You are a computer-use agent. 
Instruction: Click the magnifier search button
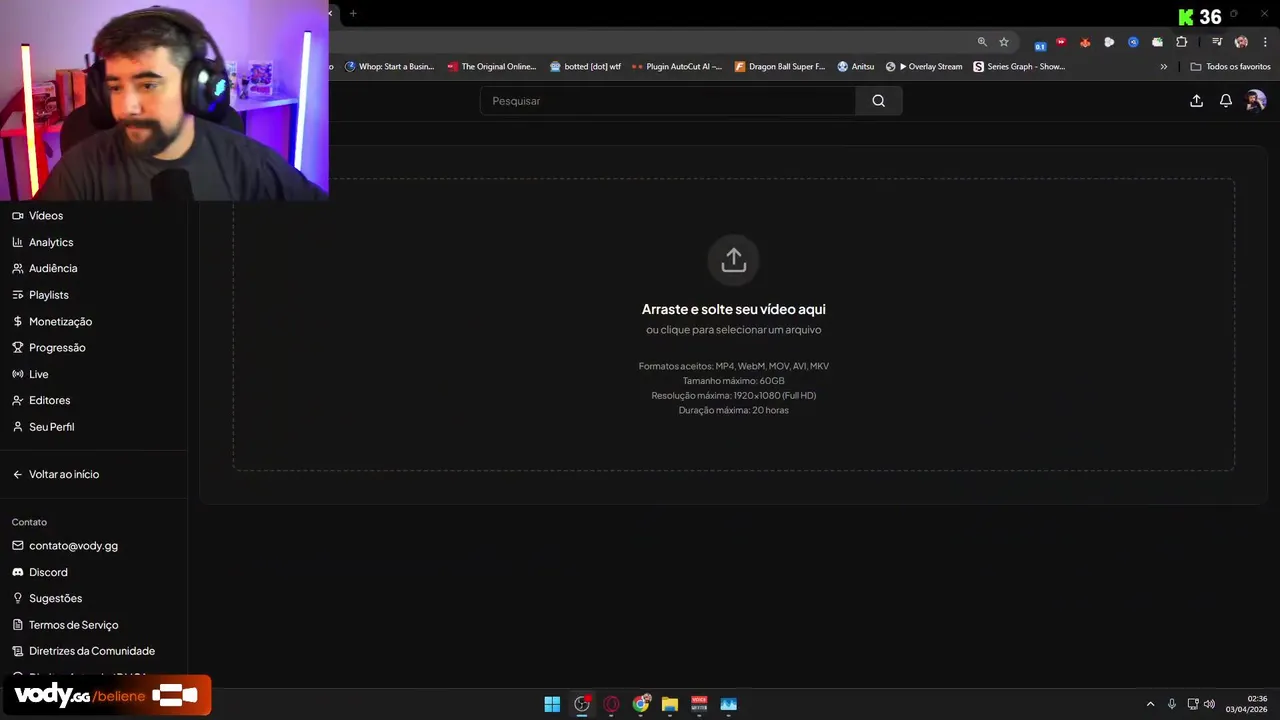point(878,101)
